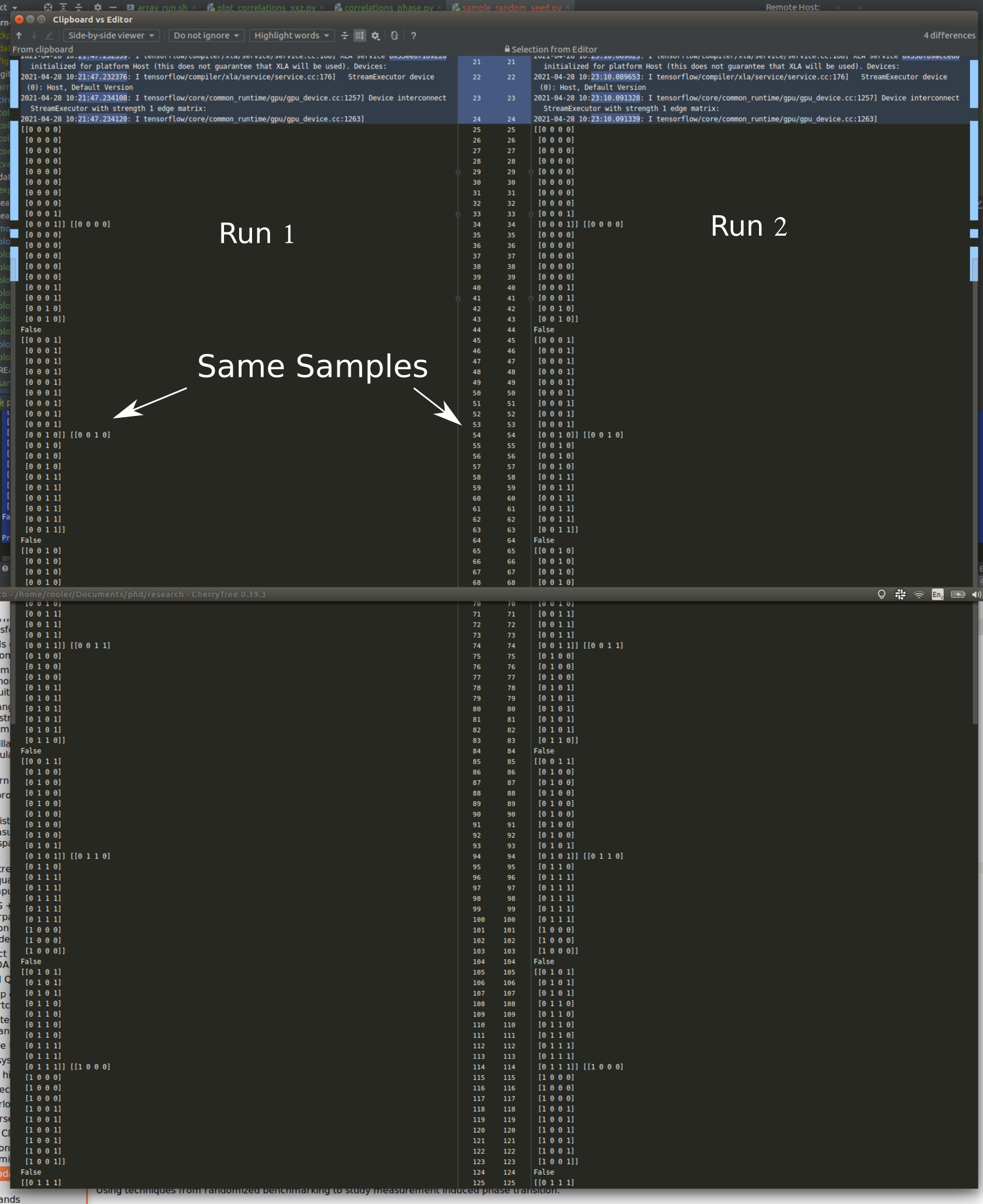This screenshot has height=1204, width=983.
Task: Click the circular arrows refresh comparison icon
Action: (x=394, y=35)
